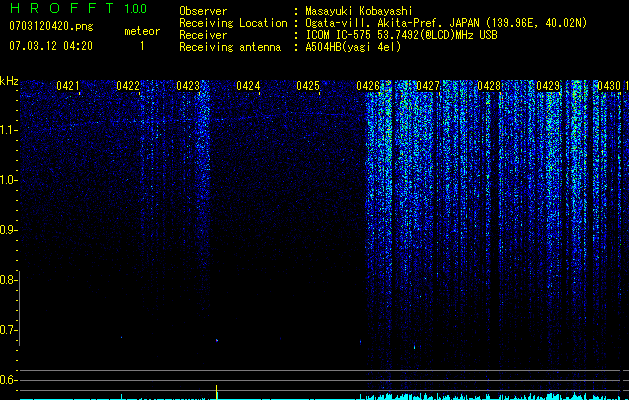Click the yellow meteor detection spike at bottom
629x400 pixels.
point(217,392)
